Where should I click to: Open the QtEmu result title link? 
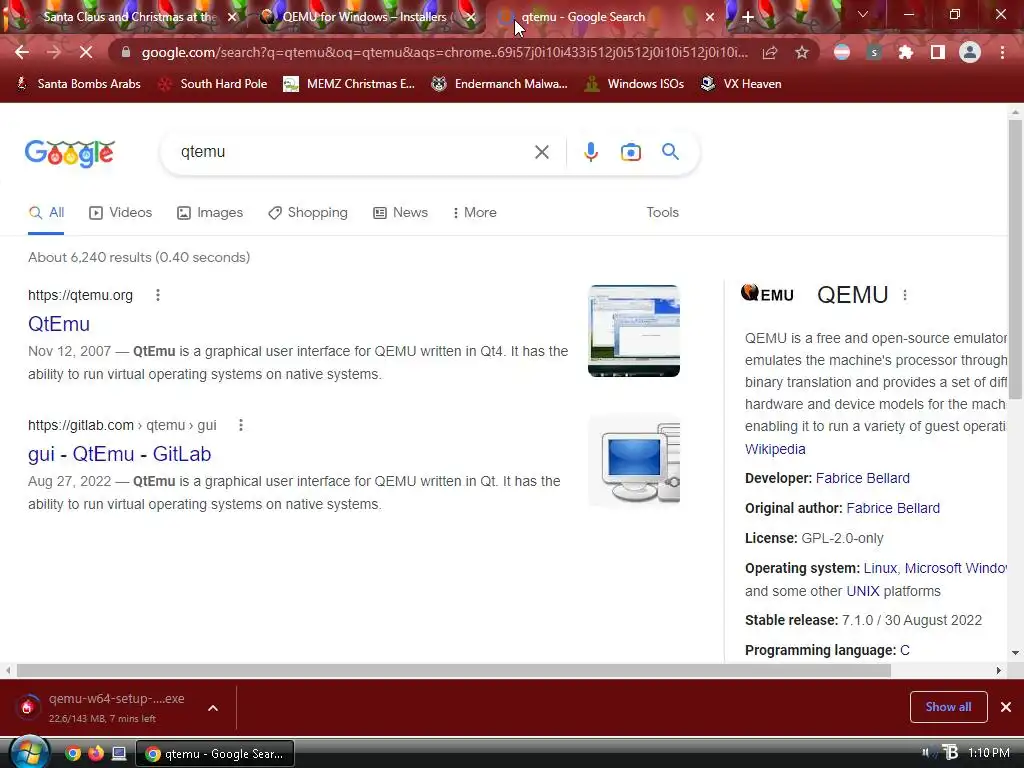(x=59, y=324)
